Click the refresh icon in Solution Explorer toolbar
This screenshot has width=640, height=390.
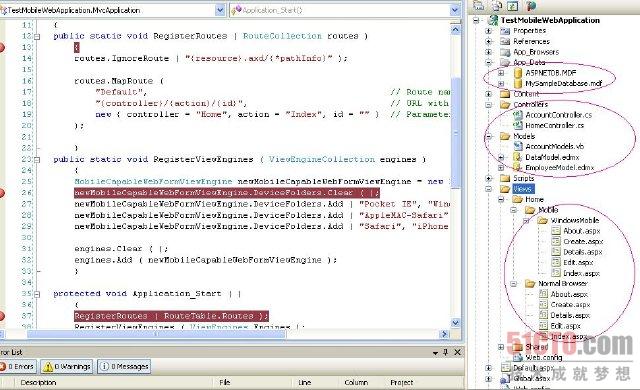tap(513, 6)
